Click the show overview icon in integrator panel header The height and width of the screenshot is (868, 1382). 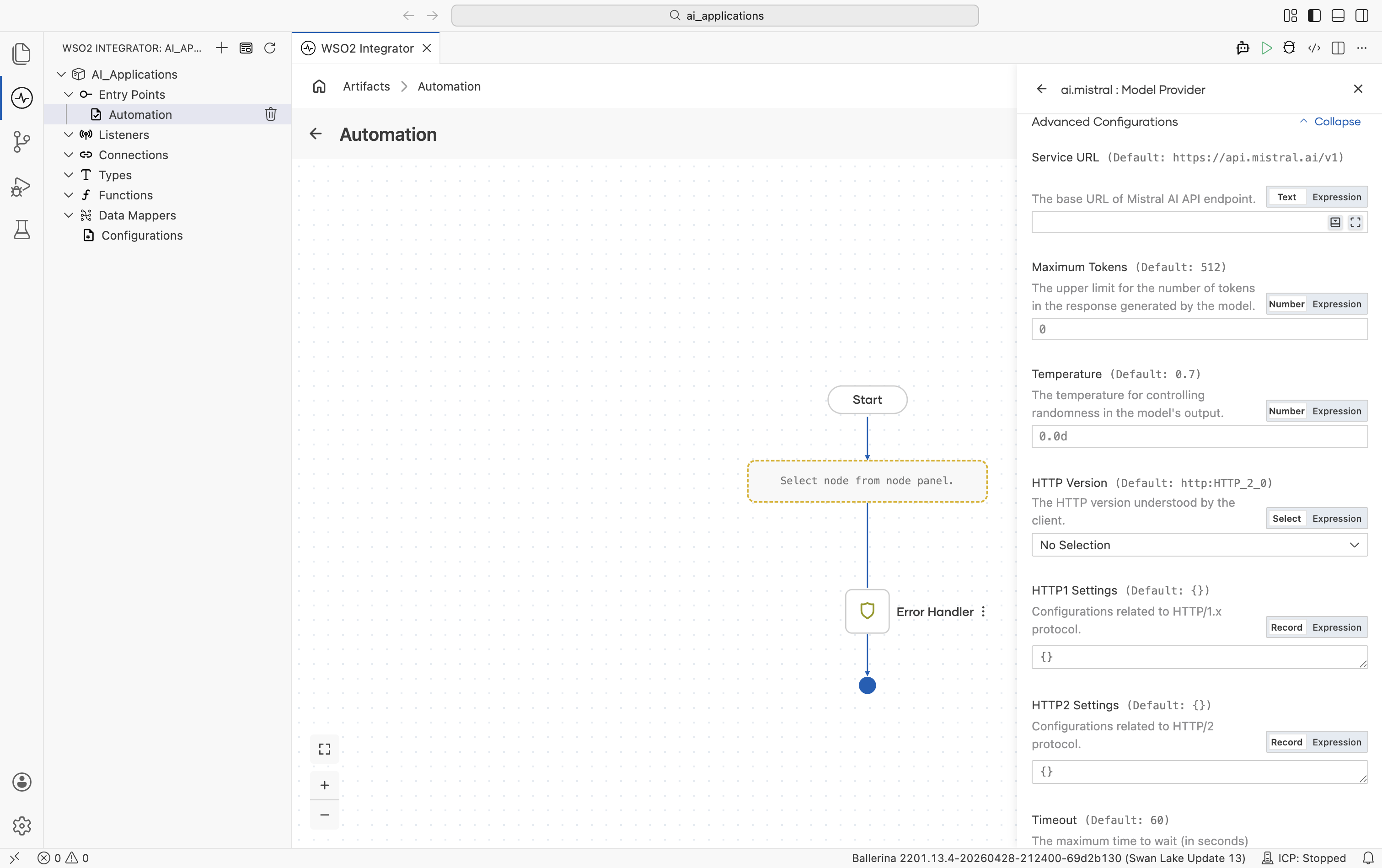(246, 48)
